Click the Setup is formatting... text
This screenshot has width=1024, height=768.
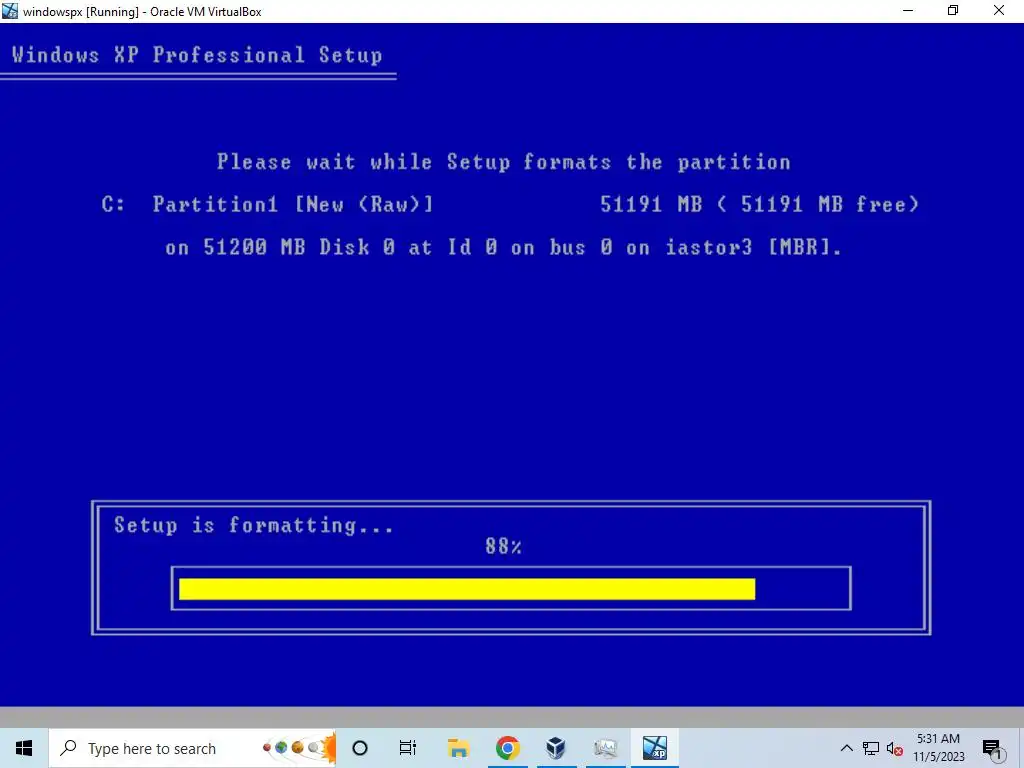click(254, 526)
